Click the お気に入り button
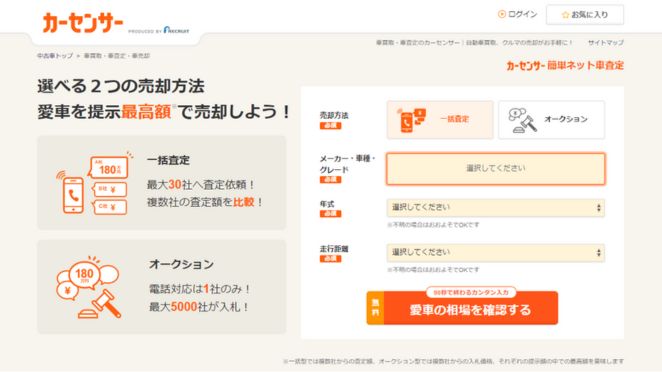This screenshot has width=662, height=372. 585,15
